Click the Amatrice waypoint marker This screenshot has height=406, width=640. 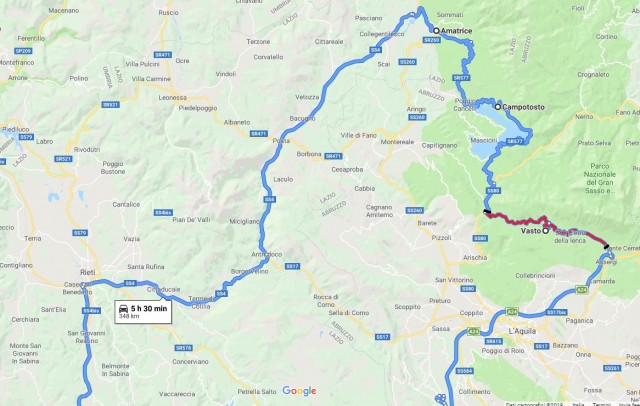(436, 31)
